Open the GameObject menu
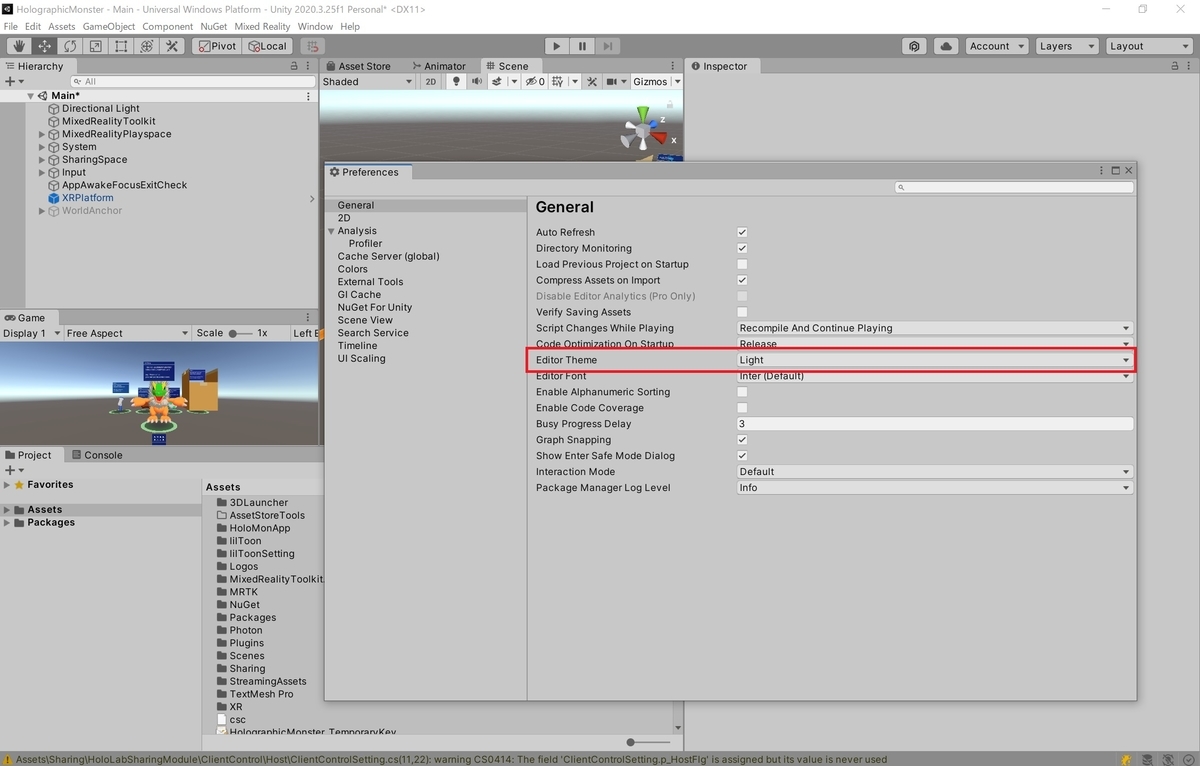Viewport: 1200px width, 766px height. (x=108, y=26)
